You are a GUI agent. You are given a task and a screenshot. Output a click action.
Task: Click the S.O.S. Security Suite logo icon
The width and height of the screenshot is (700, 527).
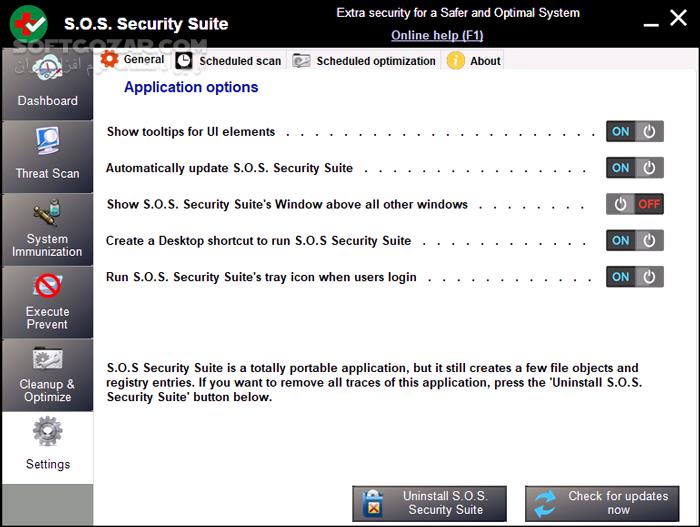30,22
